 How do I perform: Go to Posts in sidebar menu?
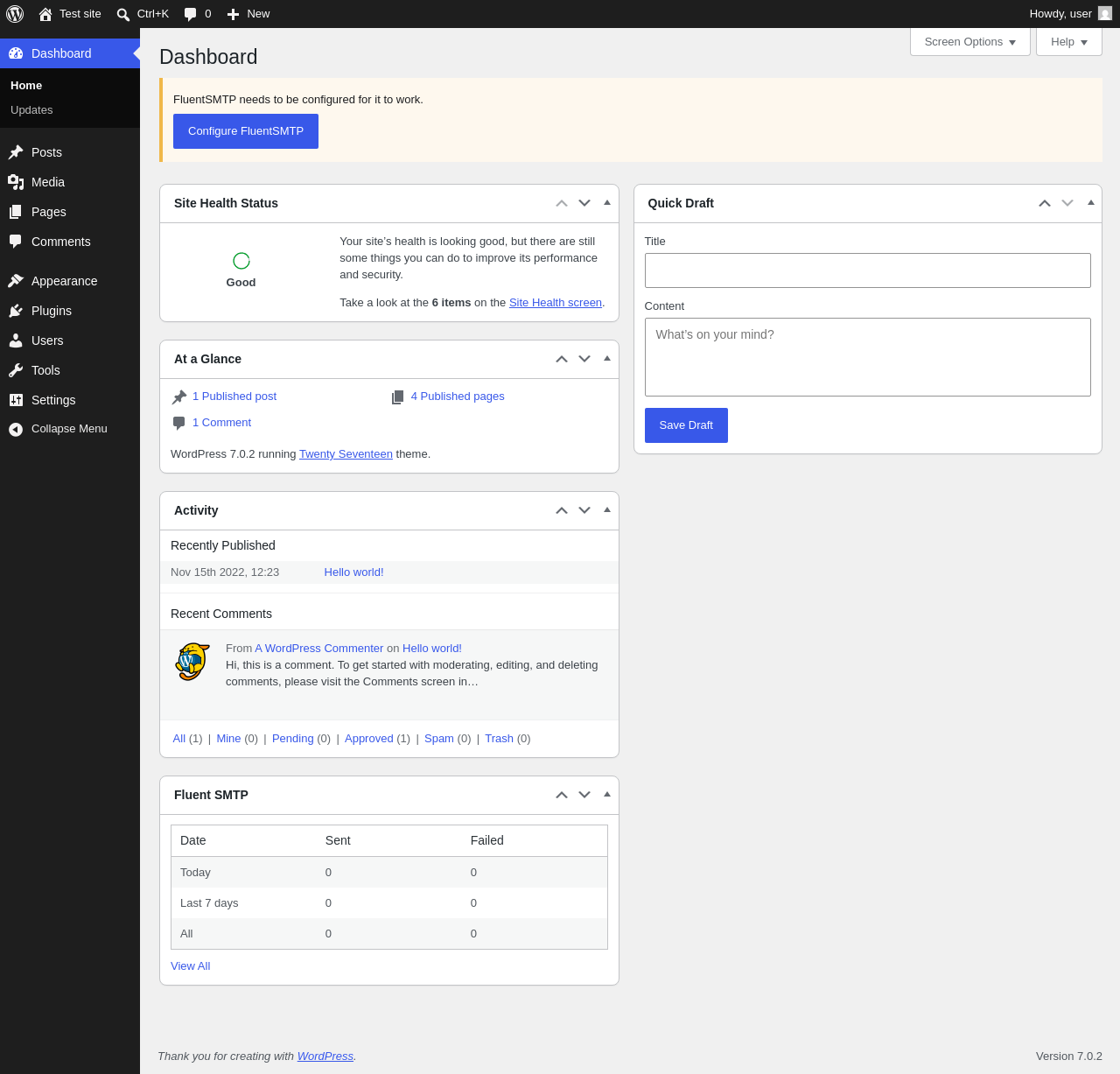click(70, 152)
